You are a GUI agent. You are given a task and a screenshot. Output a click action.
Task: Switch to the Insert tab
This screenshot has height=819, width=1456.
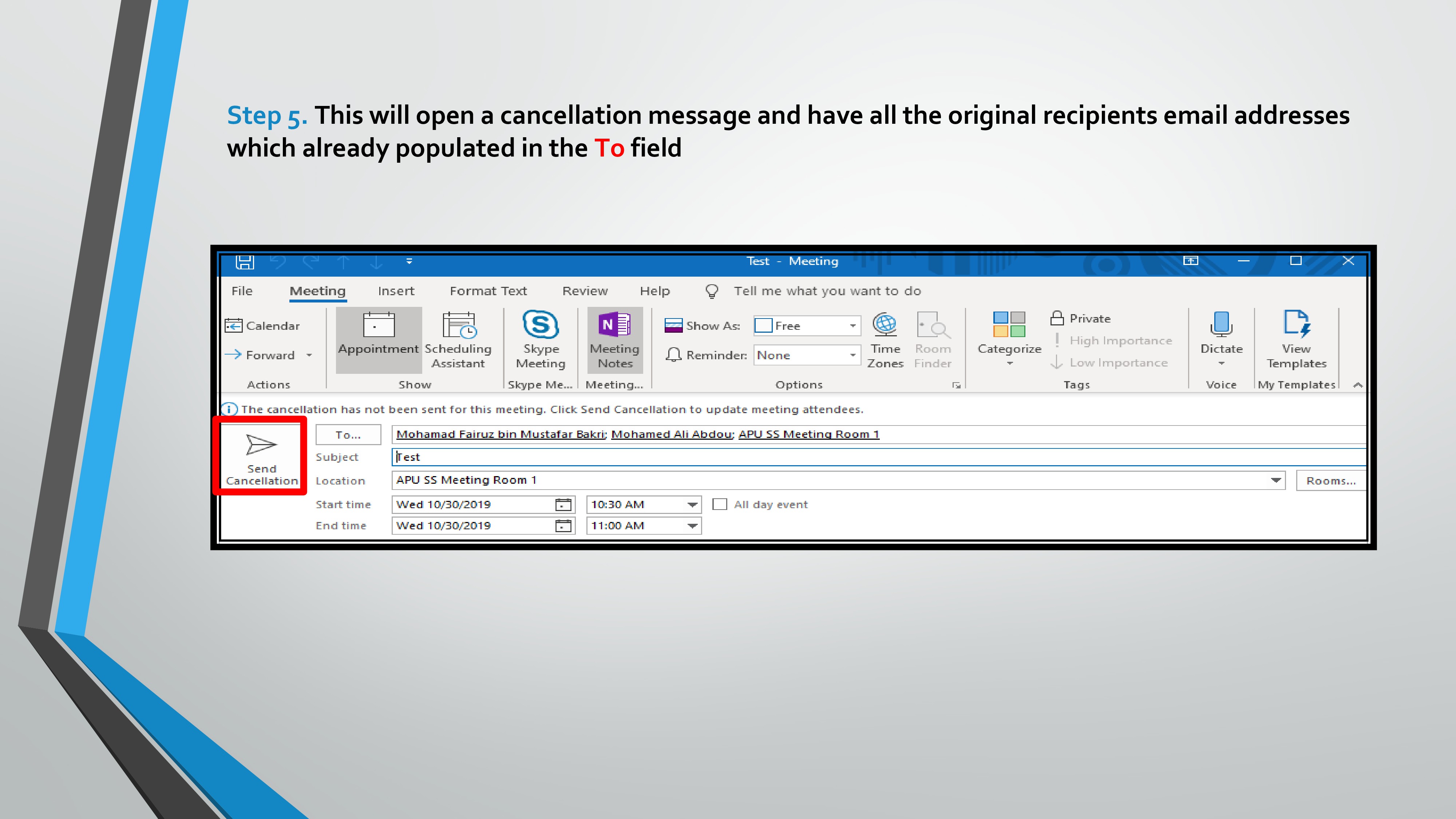396,291
